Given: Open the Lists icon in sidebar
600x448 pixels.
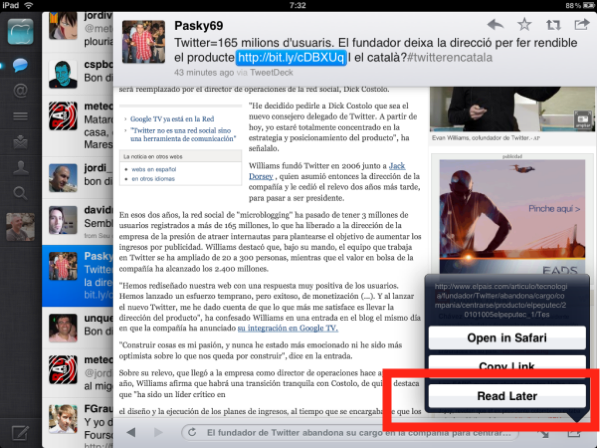Looking at the screenshot, I should click(20, 116).
